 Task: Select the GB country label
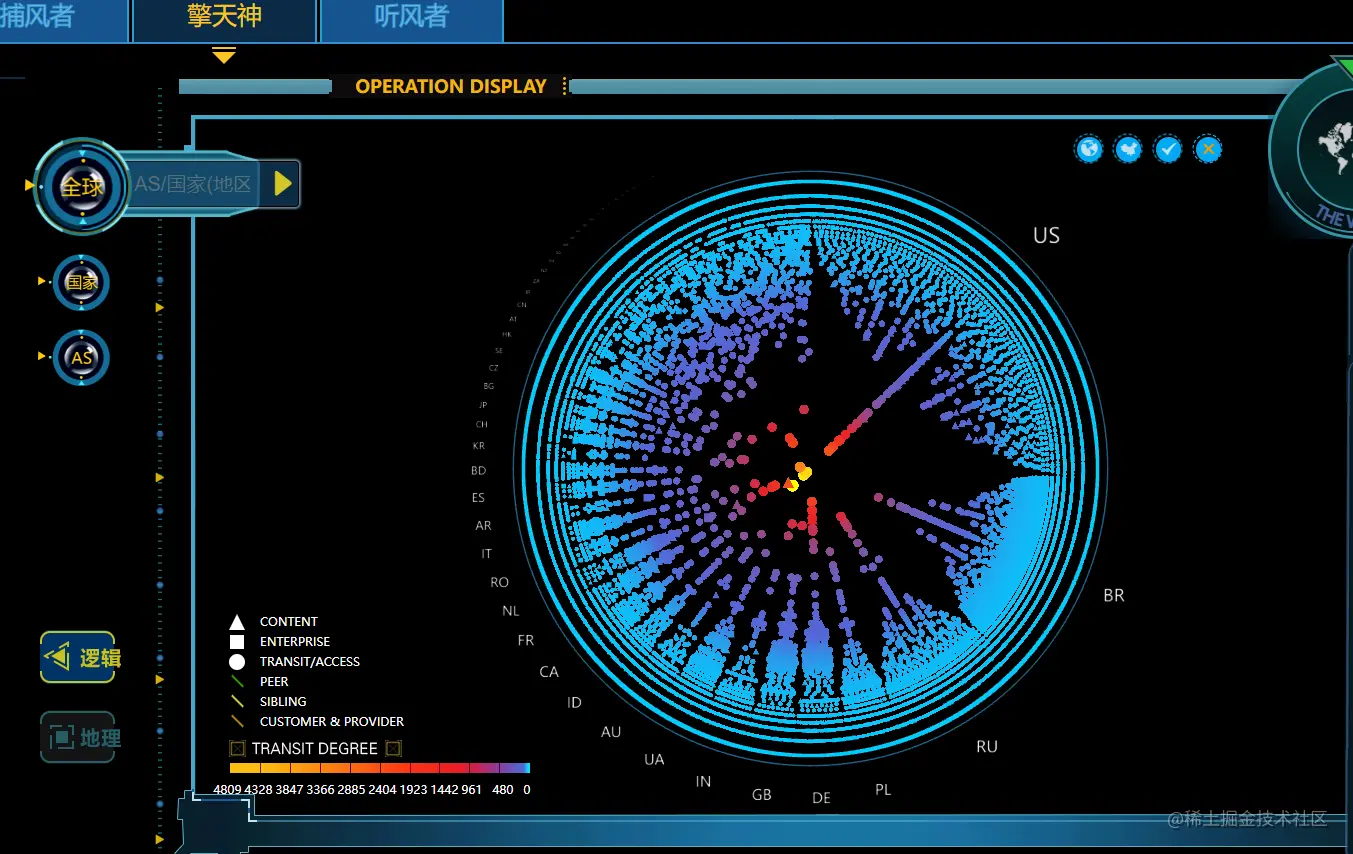[x=762, y=795]
